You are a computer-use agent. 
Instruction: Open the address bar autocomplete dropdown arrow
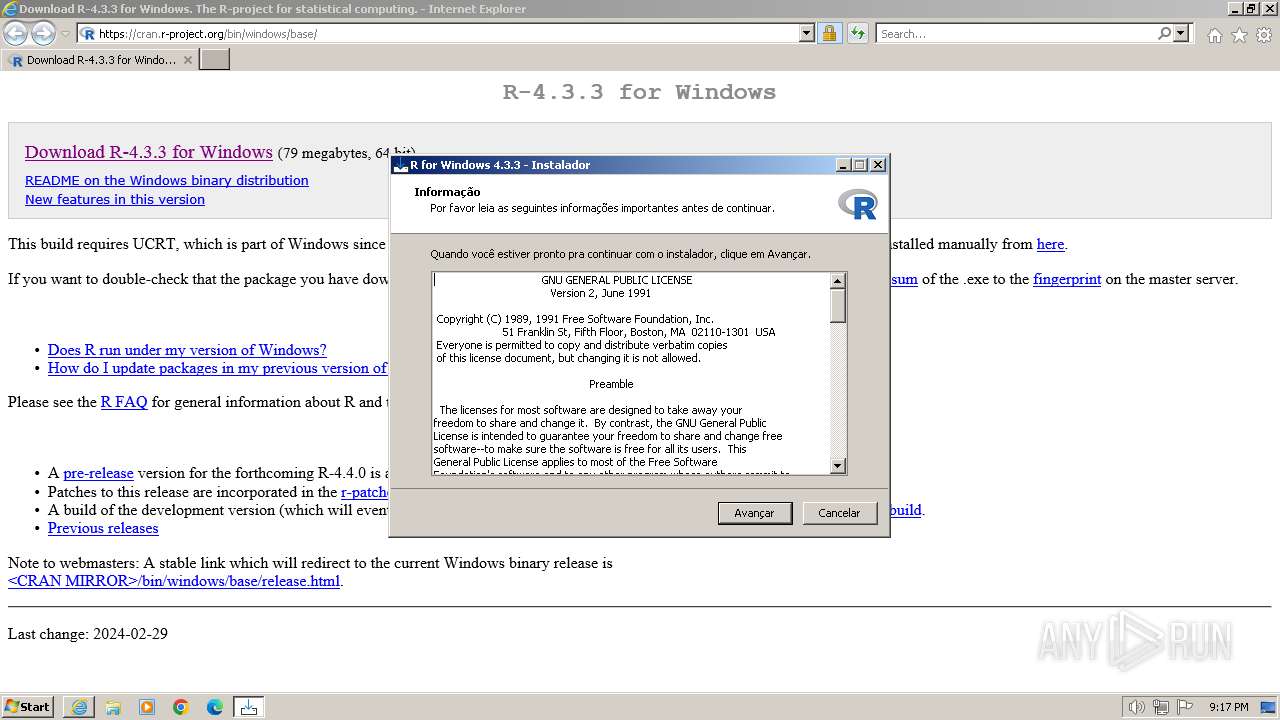tap(807, 33)
